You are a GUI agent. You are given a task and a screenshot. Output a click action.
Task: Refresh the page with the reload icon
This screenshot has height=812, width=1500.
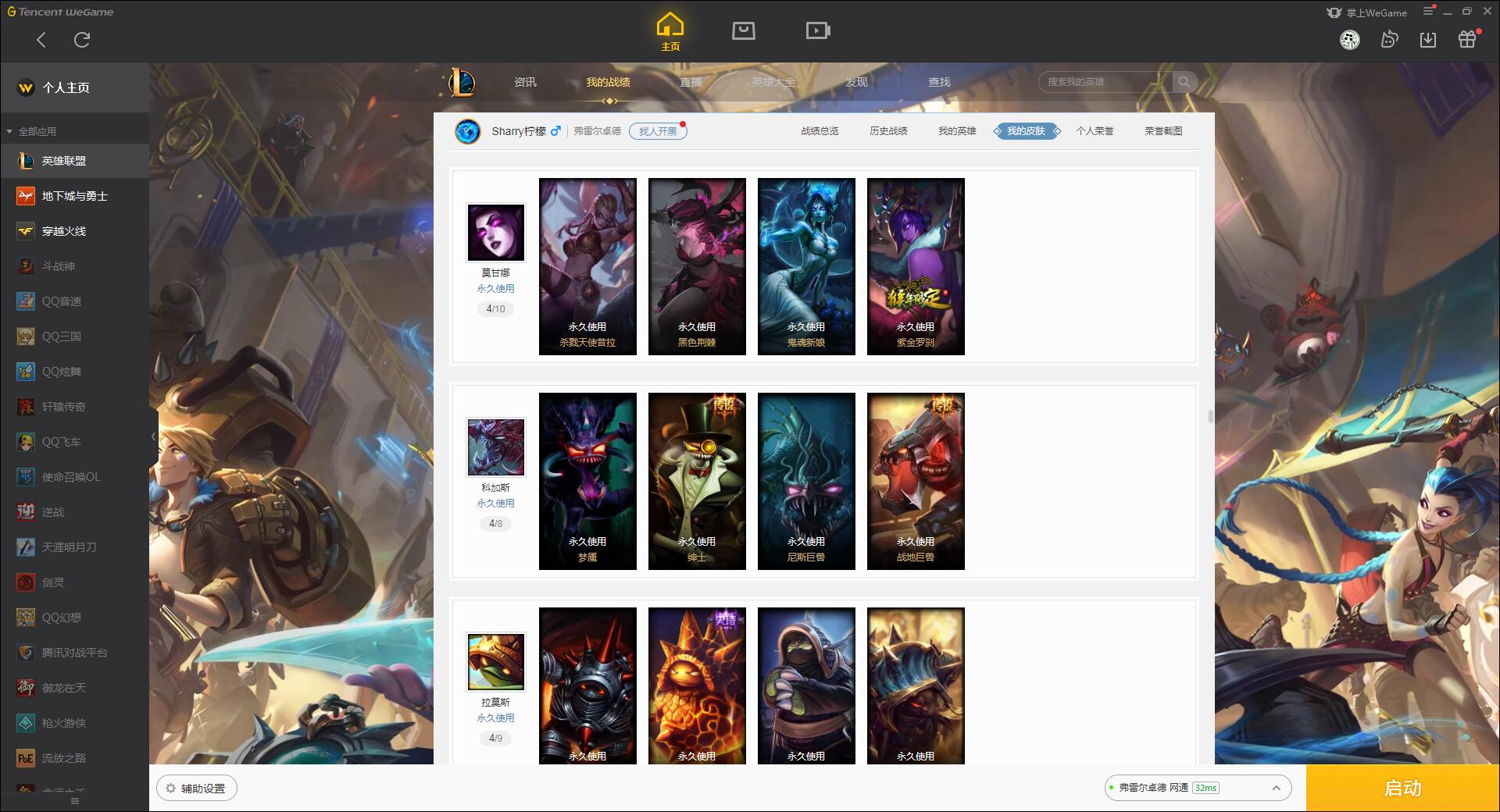[82, 40]
